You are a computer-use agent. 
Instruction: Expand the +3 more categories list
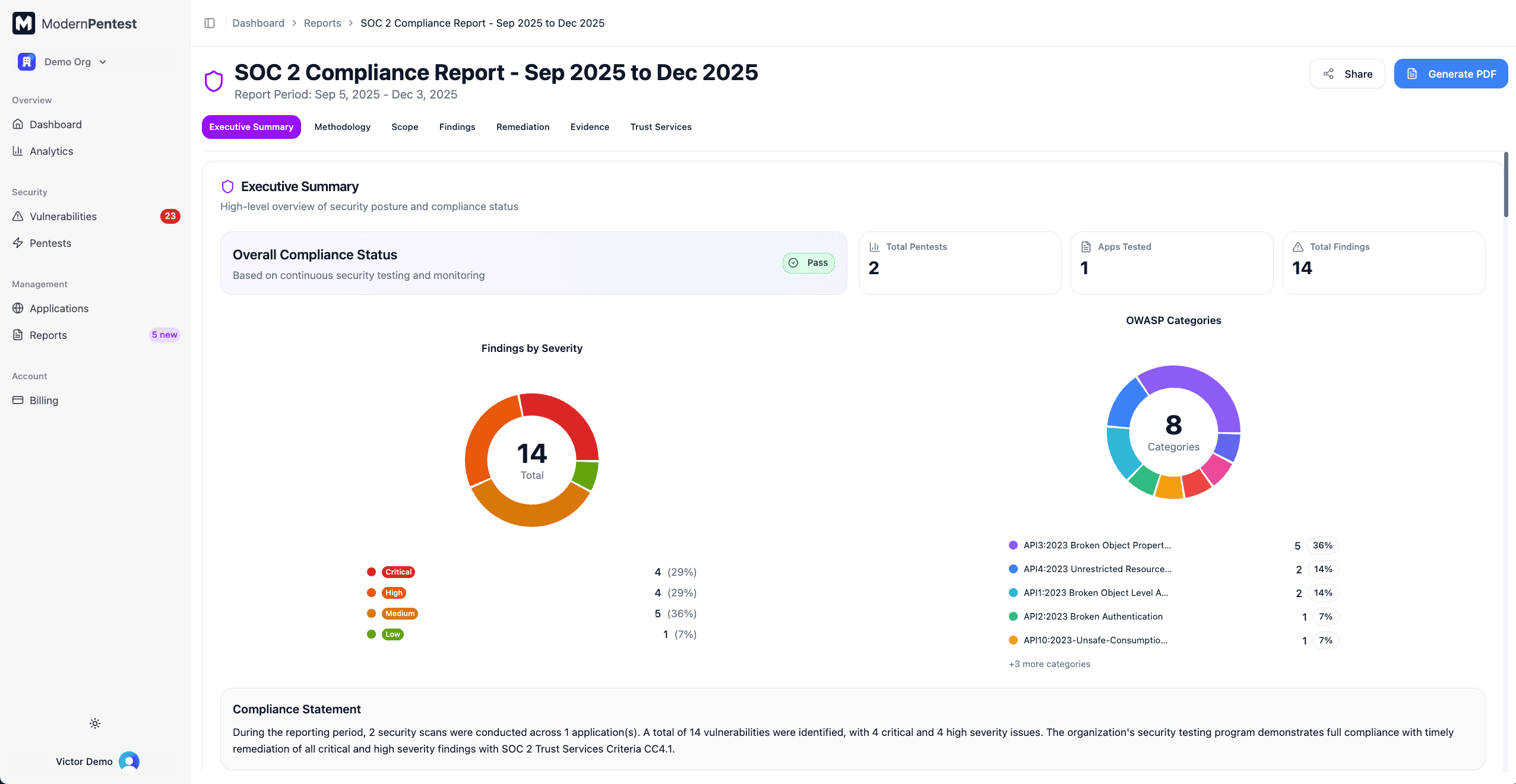1049,664
